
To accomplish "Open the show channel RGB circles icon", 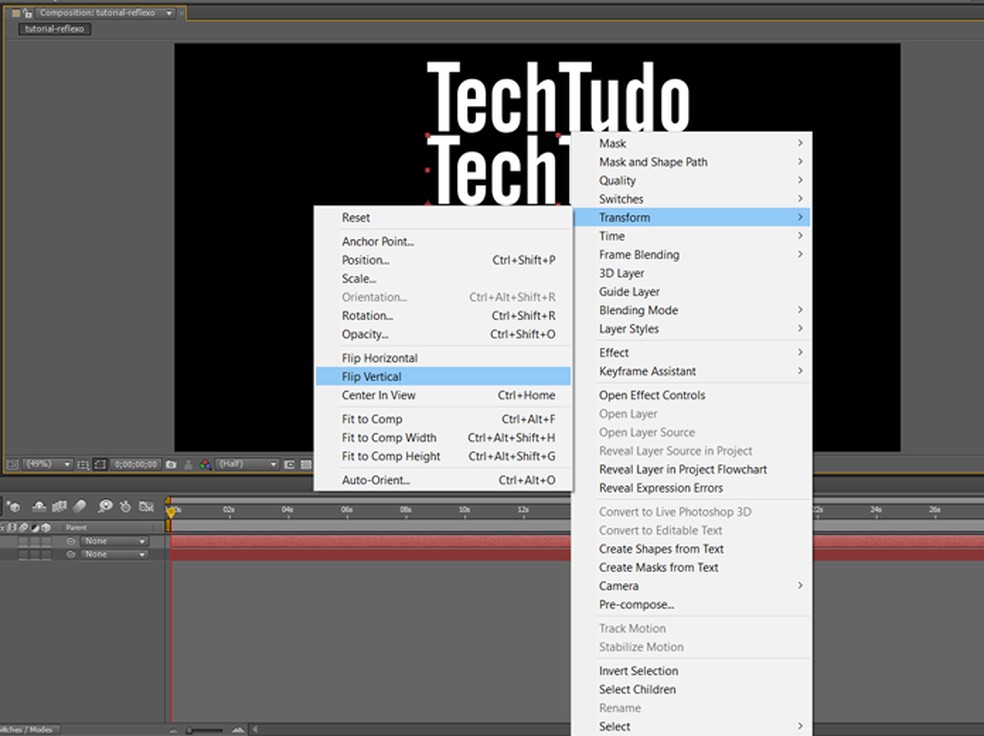I will coord(205,465).
